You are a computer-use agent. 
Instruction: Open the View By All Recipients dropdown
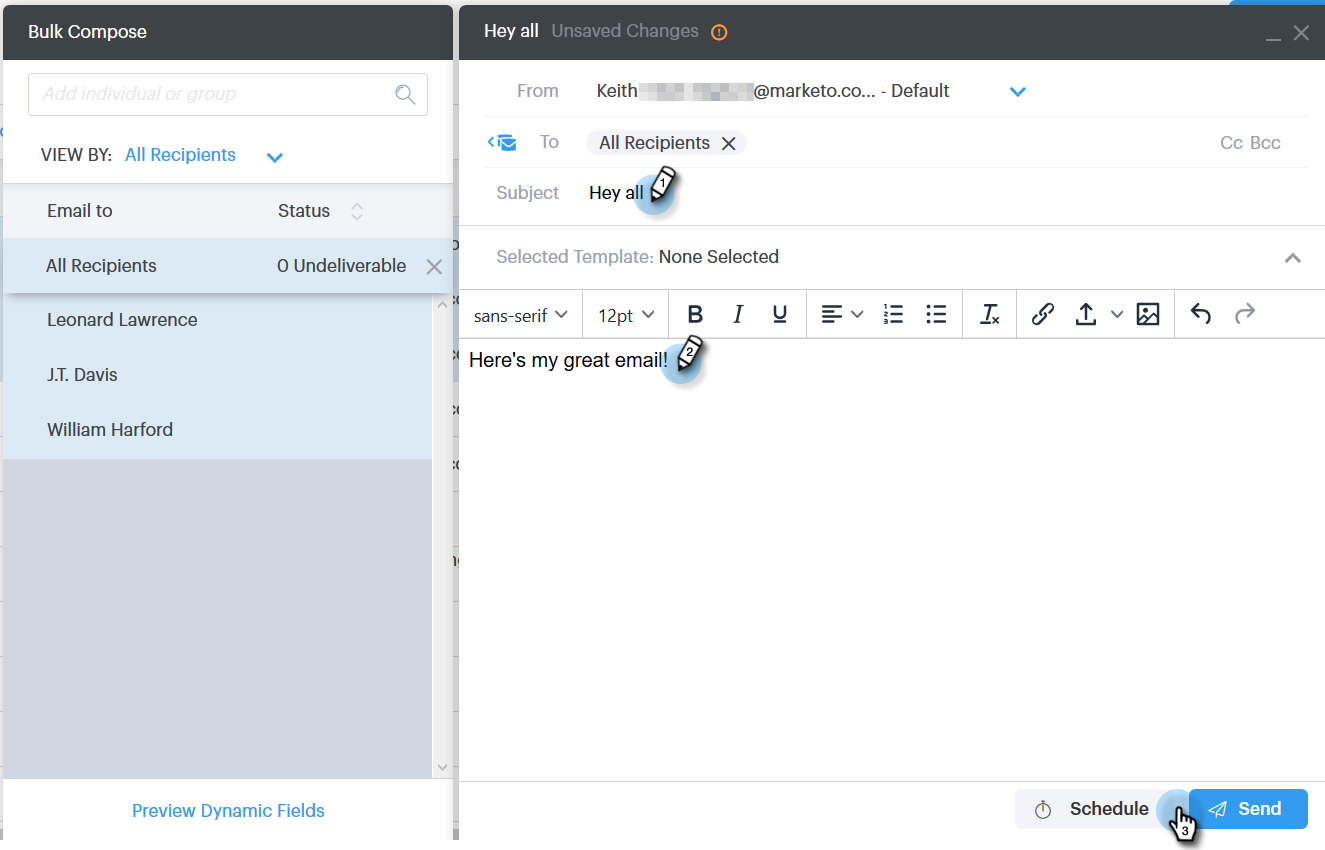tap(275, 156)
